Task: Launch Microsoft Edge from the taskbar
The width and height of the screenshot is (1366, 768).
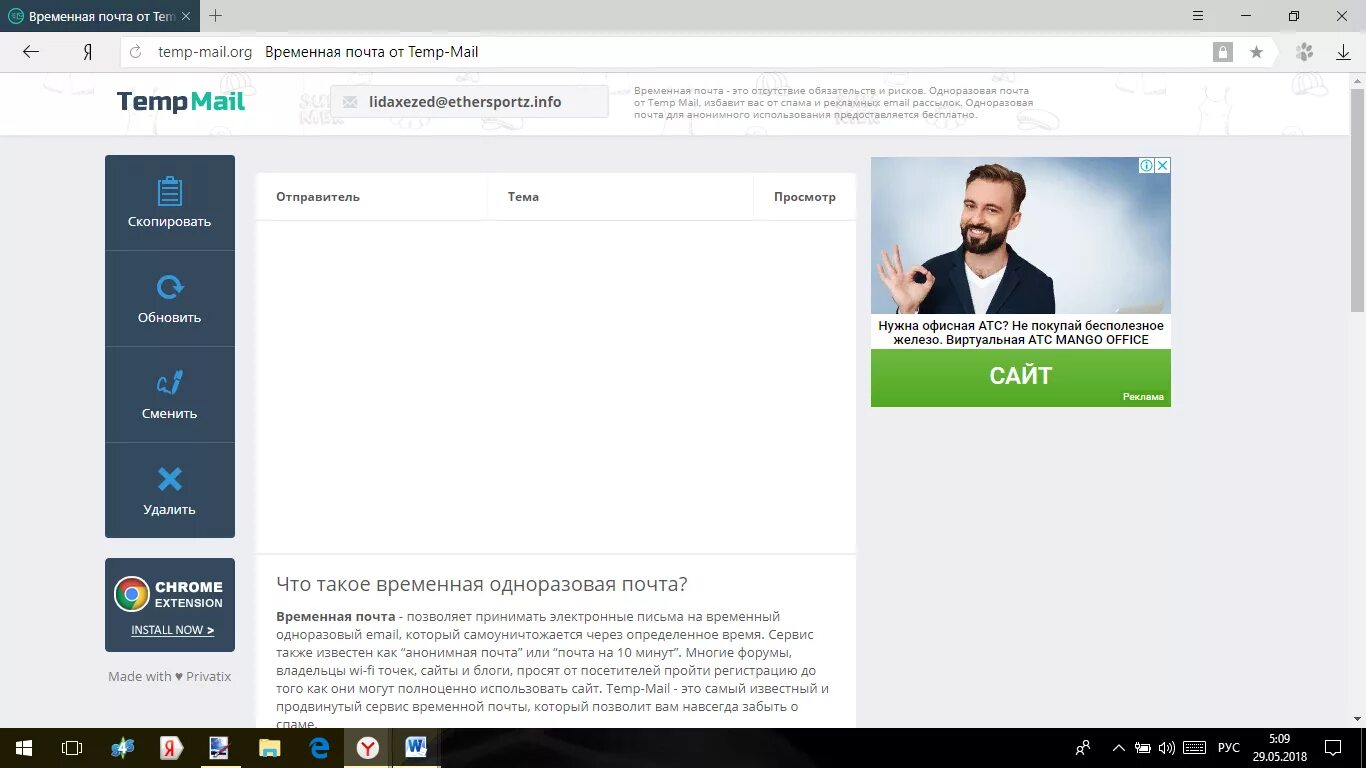Action: tap(318, 747)
